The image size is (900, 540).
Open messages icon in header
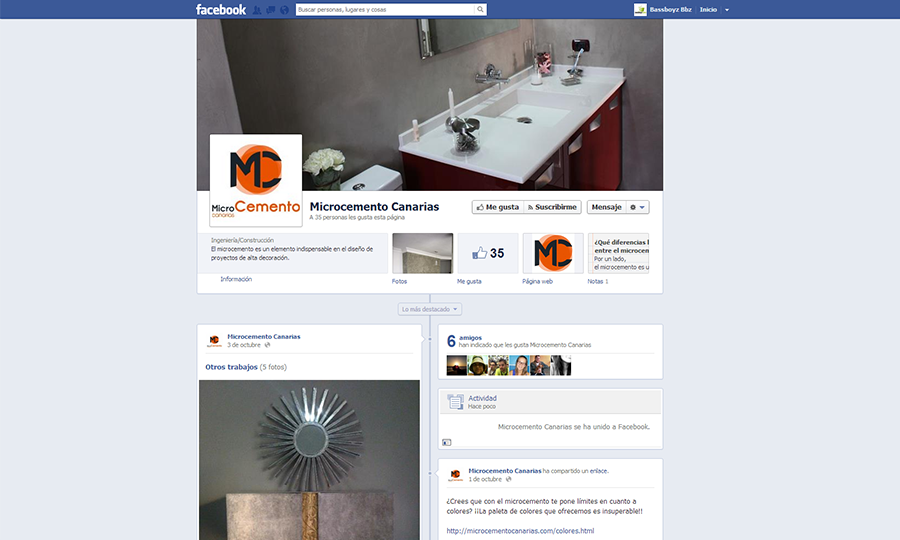click(x=270, y=10)
